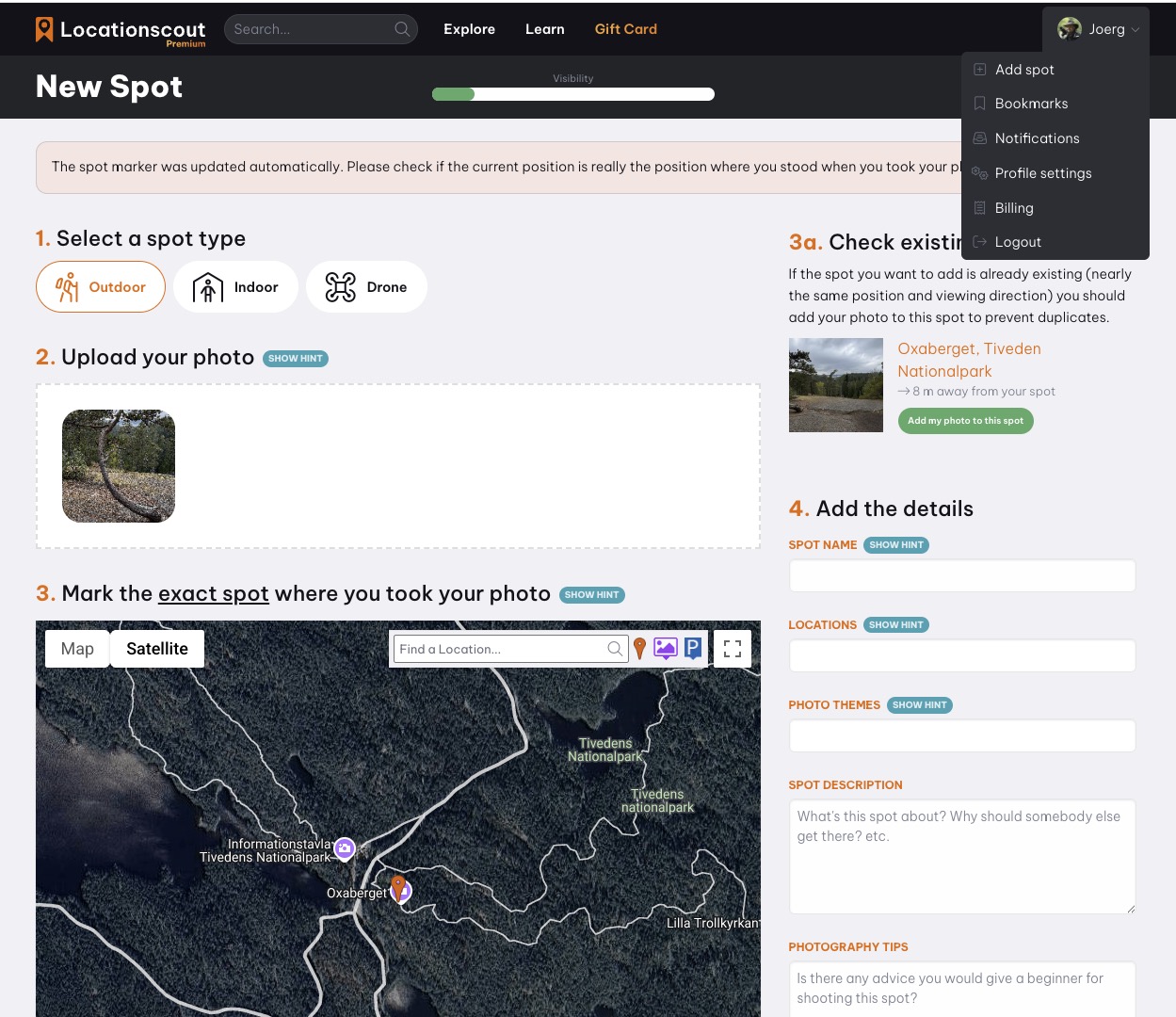Select the Drone spot type
The width and height of the screenshot is (1176, 1017).
coord(366,287)
